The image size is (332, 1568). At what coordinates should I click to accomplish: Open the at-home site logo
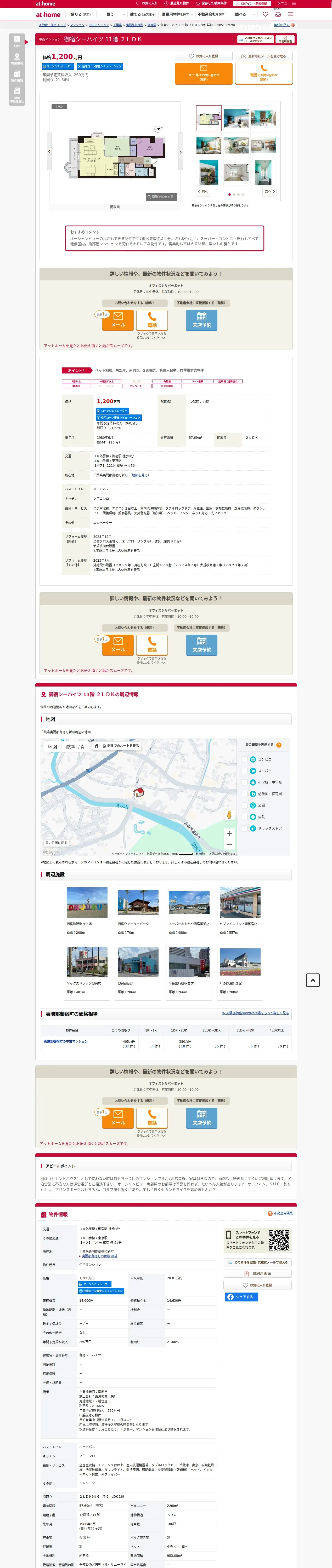coord(48,15)
